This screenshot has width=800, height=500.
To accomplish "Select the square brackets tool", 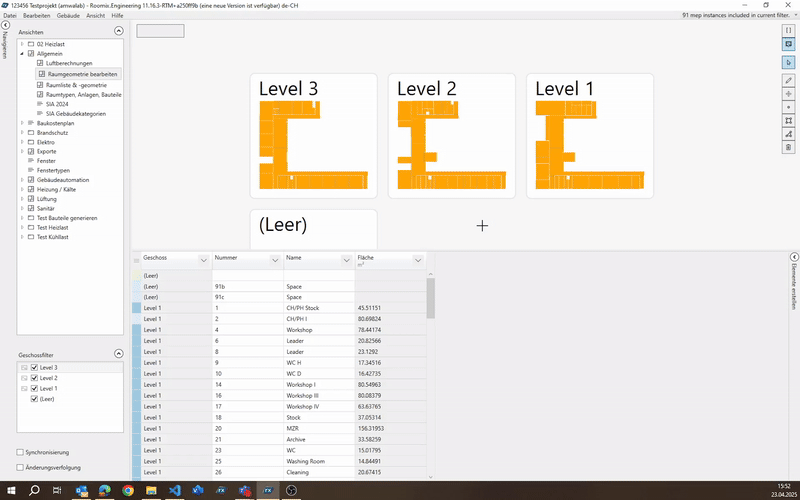I will [x=788, y=30].
